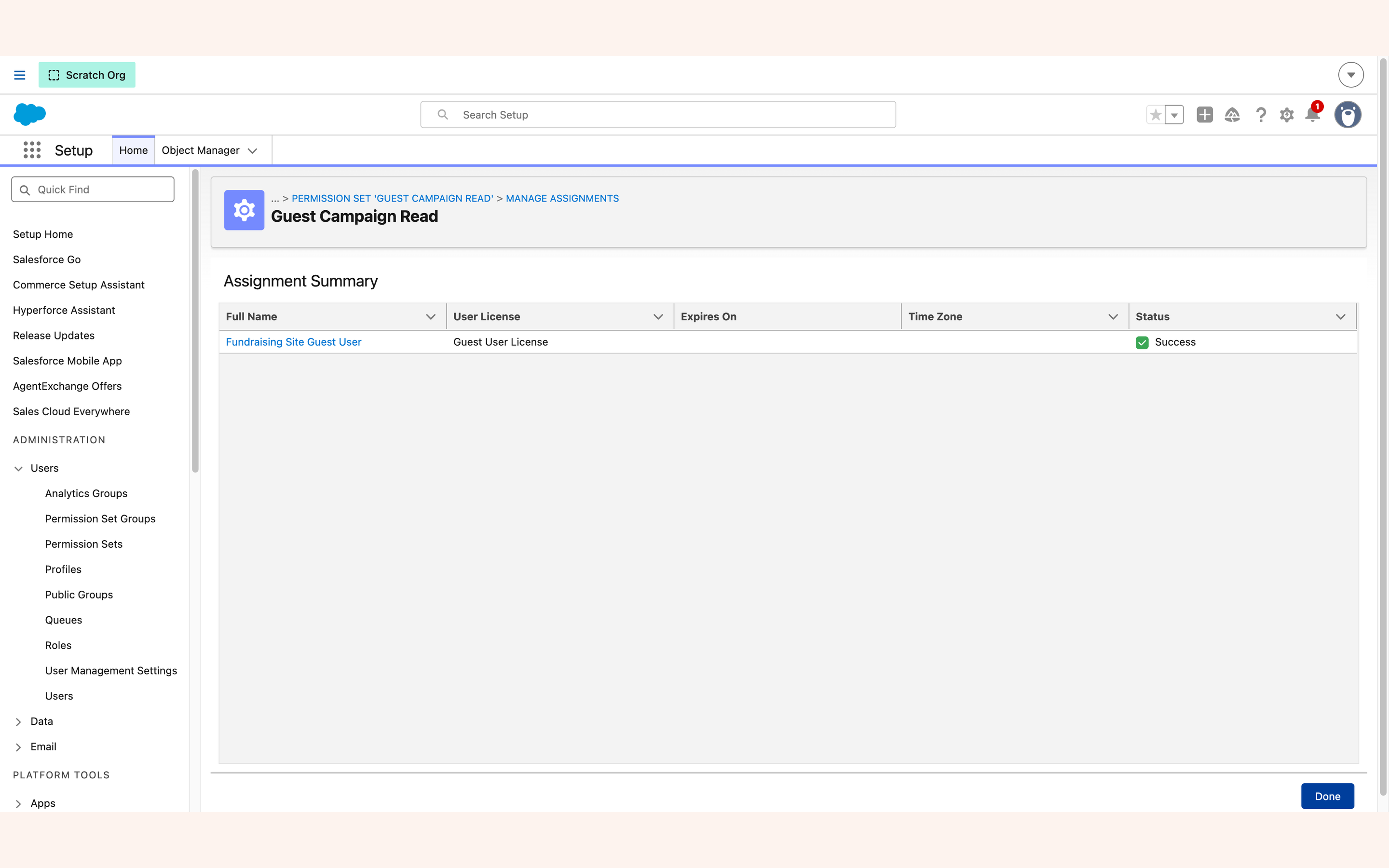Open the Trailhead guidance icon
Screen dimensions: 1389x868
click(x=1232, y=115)
